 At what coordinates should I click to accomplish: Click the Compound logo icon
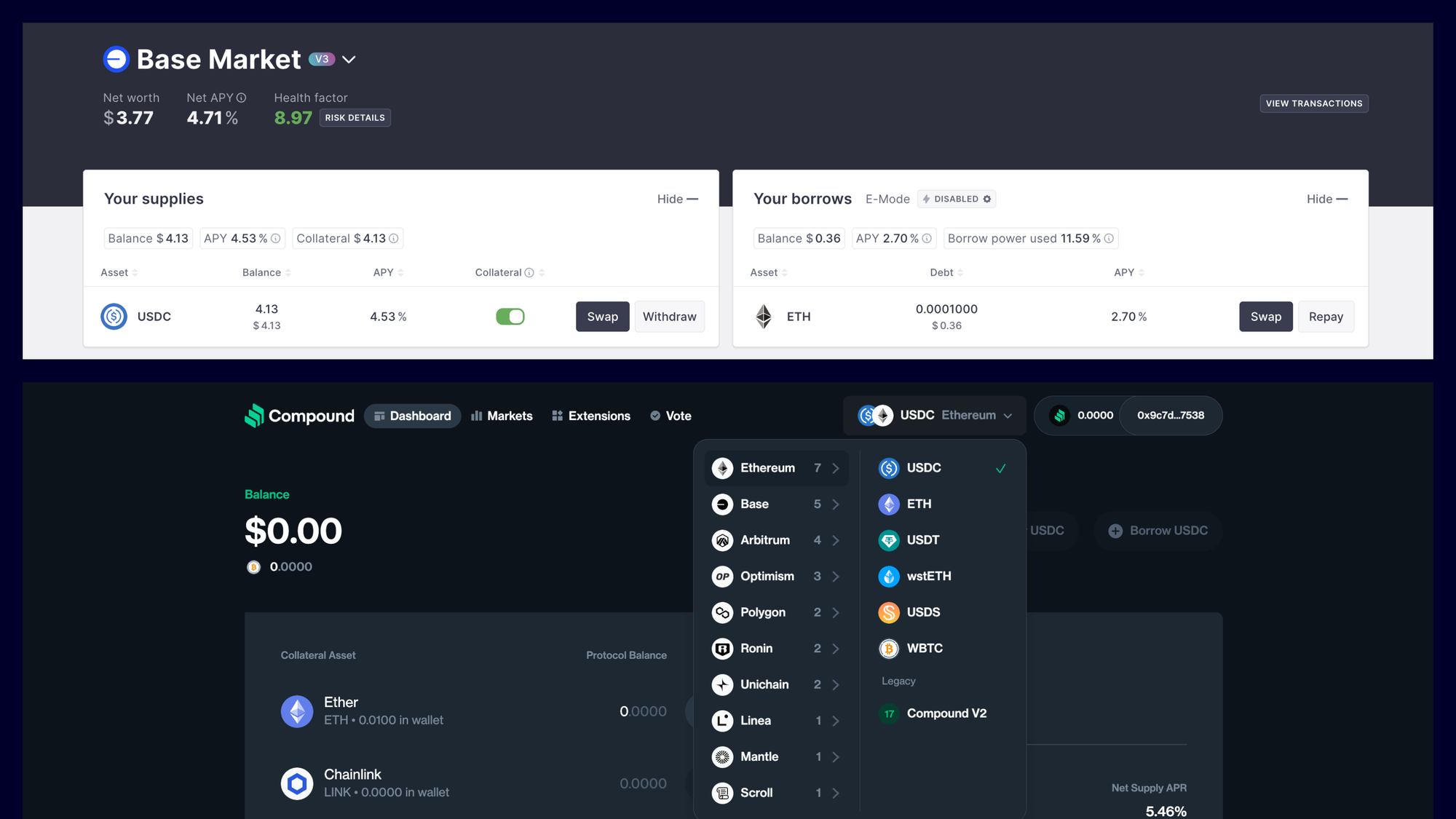click(254, 416)
